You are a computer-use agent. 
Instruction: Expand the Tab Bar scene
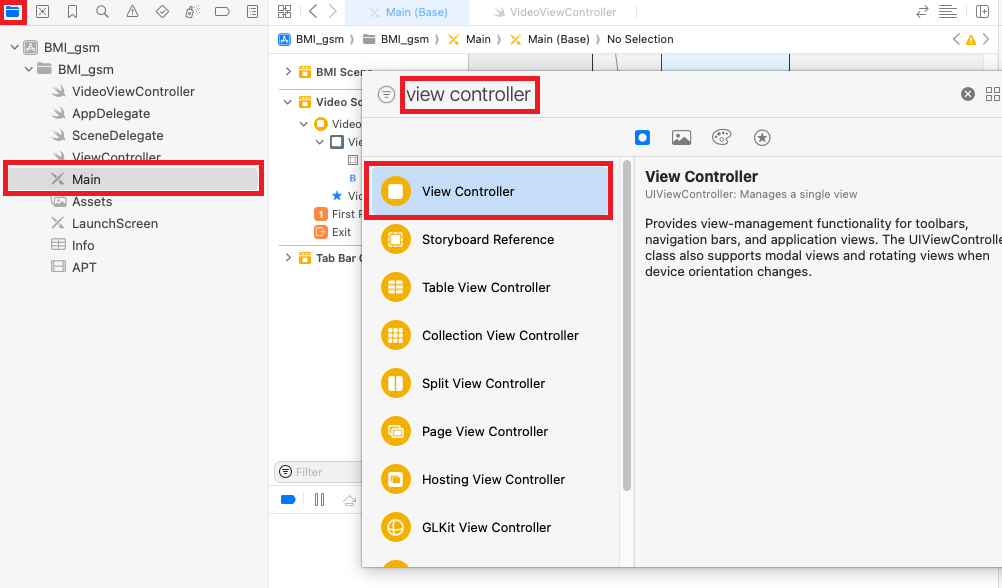288,258
